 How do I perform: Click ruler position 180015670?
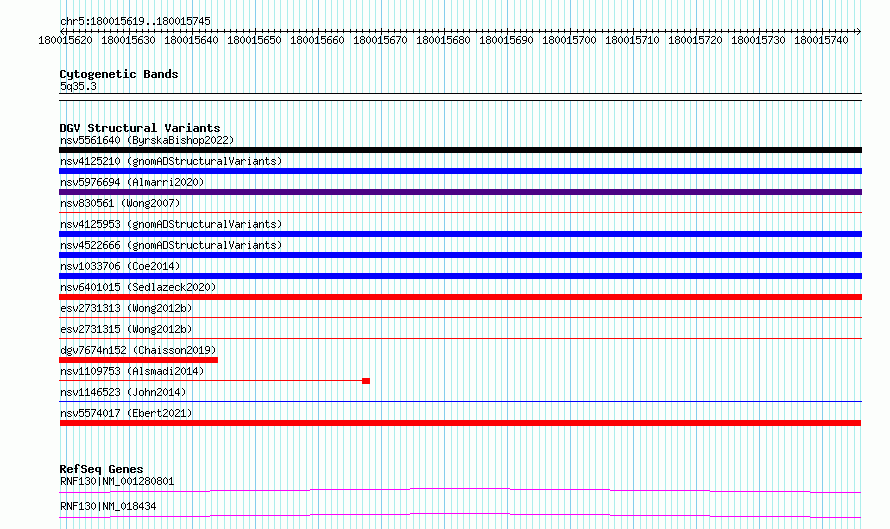click(x=380, y=40)
